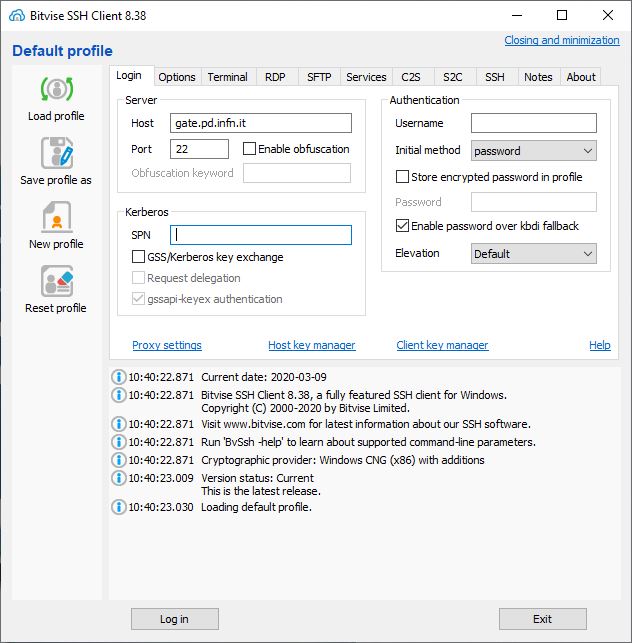Click the Username input field

click(534, 123)
